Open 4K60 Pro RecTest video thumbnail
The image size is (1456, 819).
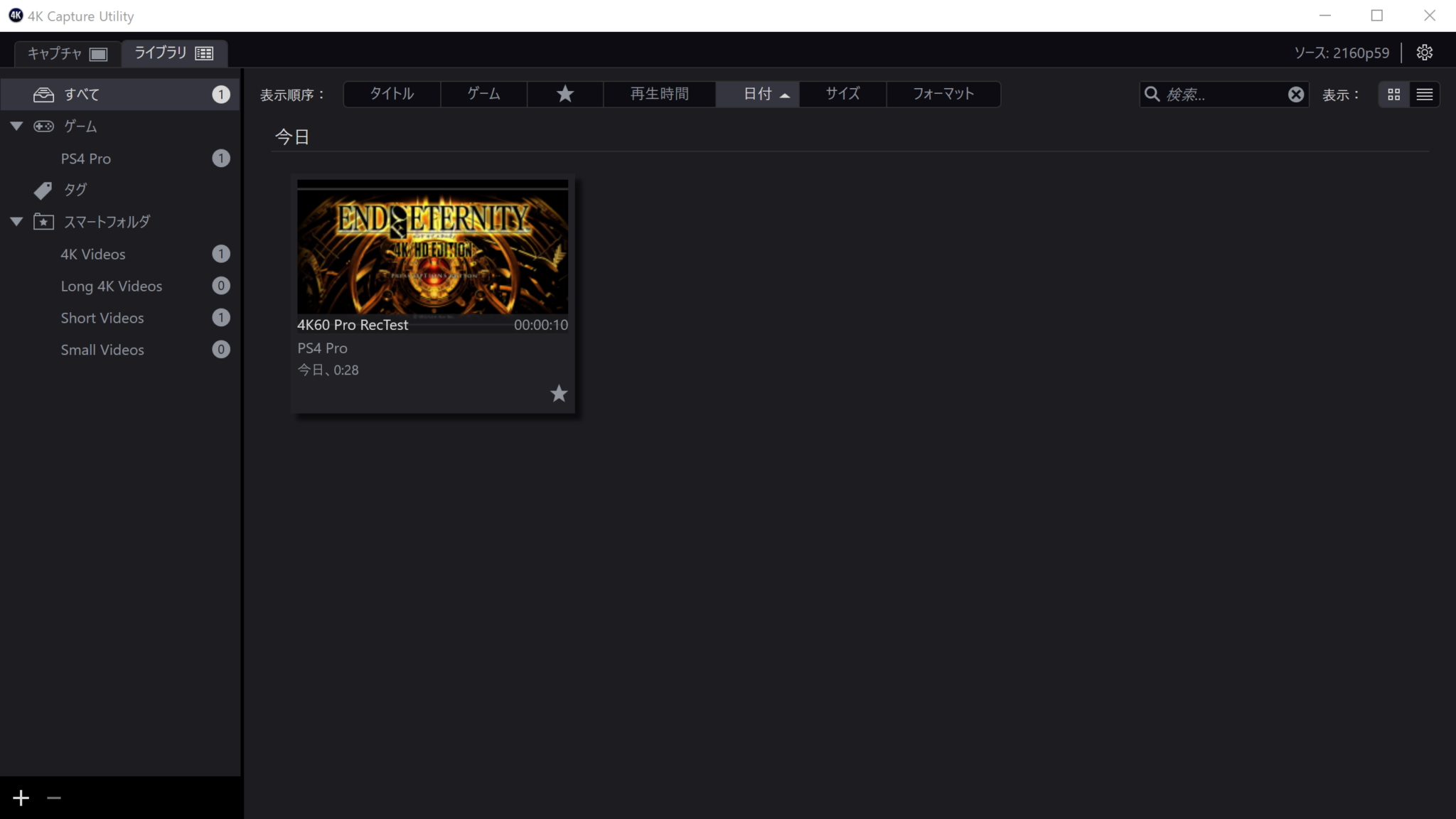click(432, 247)
